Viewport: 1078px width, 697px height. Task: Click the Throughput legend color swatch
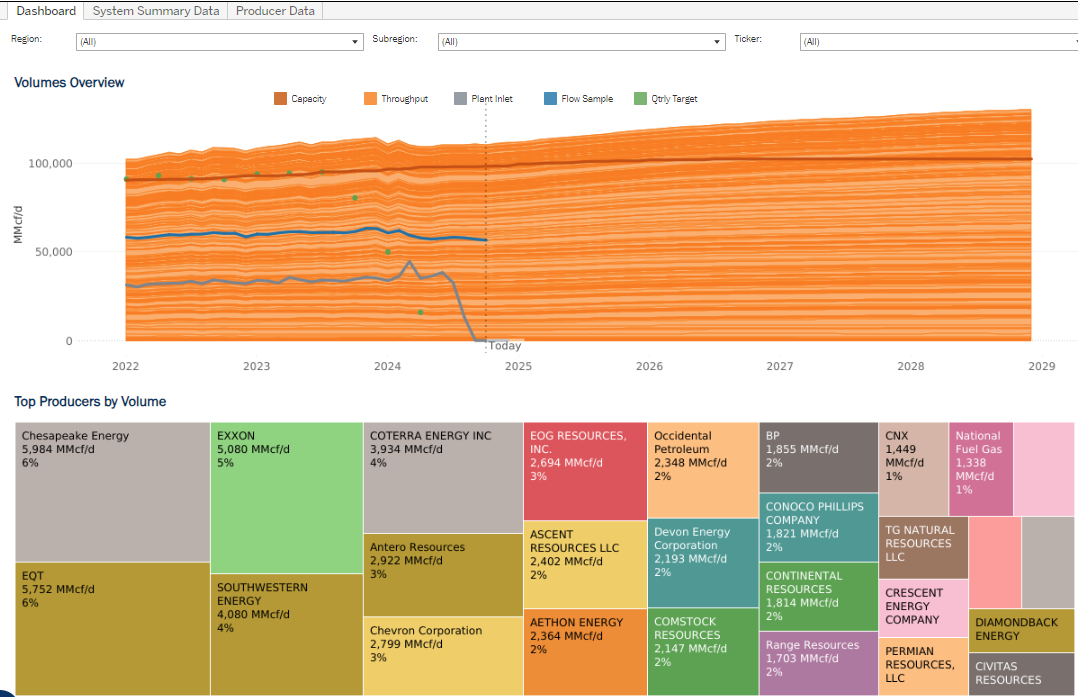point(371,99)
